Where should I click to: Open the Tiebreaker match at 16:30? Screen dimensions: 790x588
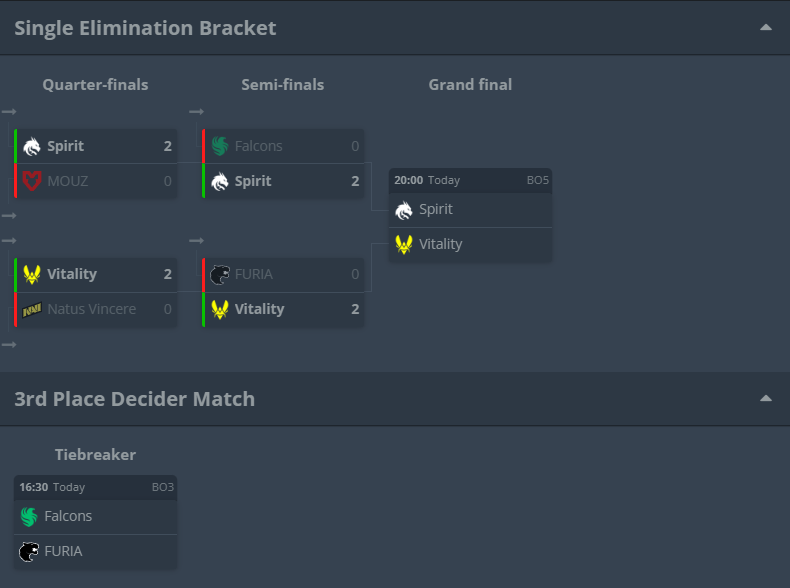(95, 487)
